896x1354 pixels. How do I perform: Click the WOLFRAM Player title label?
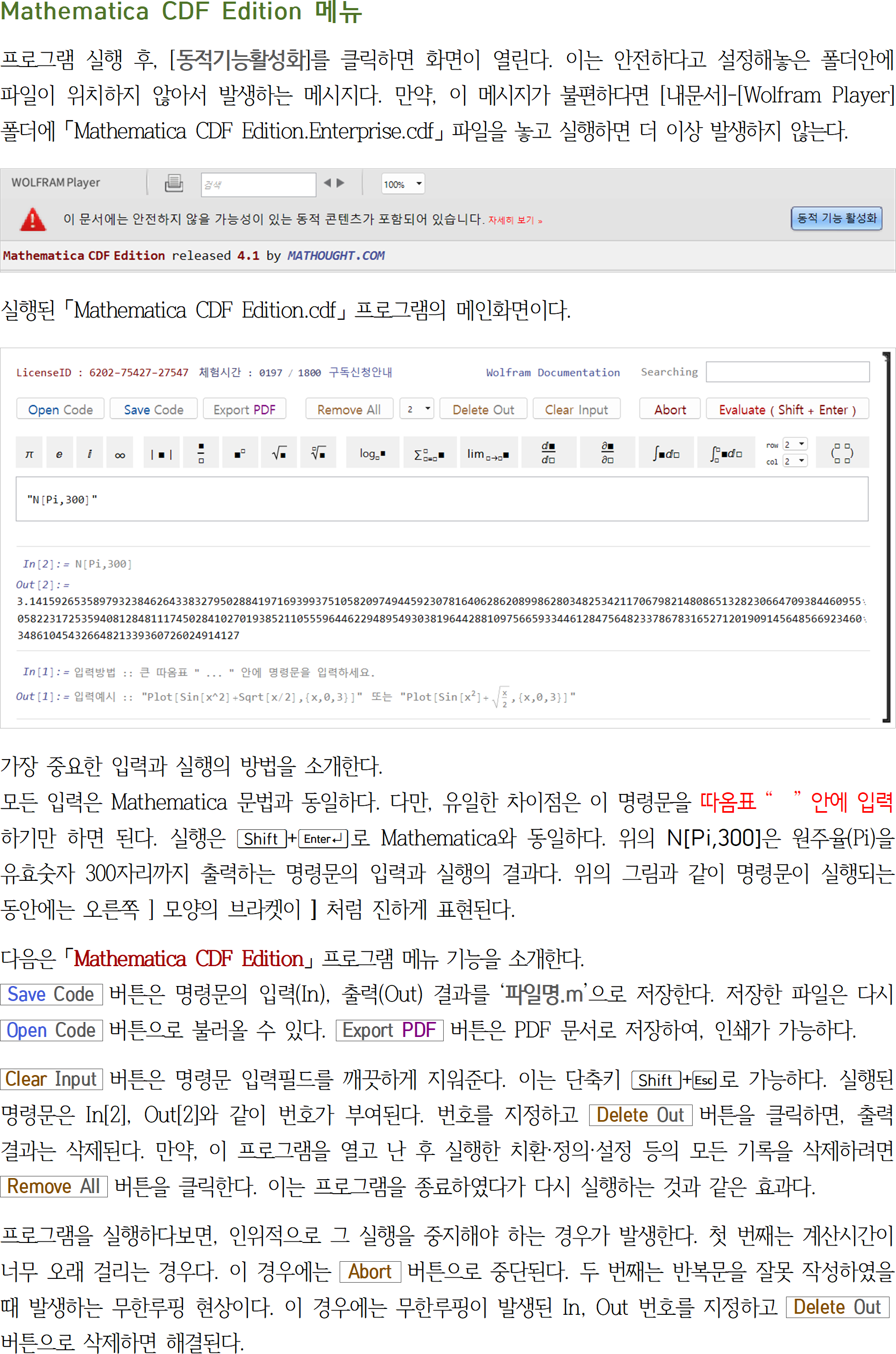click(x=55, y=182)
